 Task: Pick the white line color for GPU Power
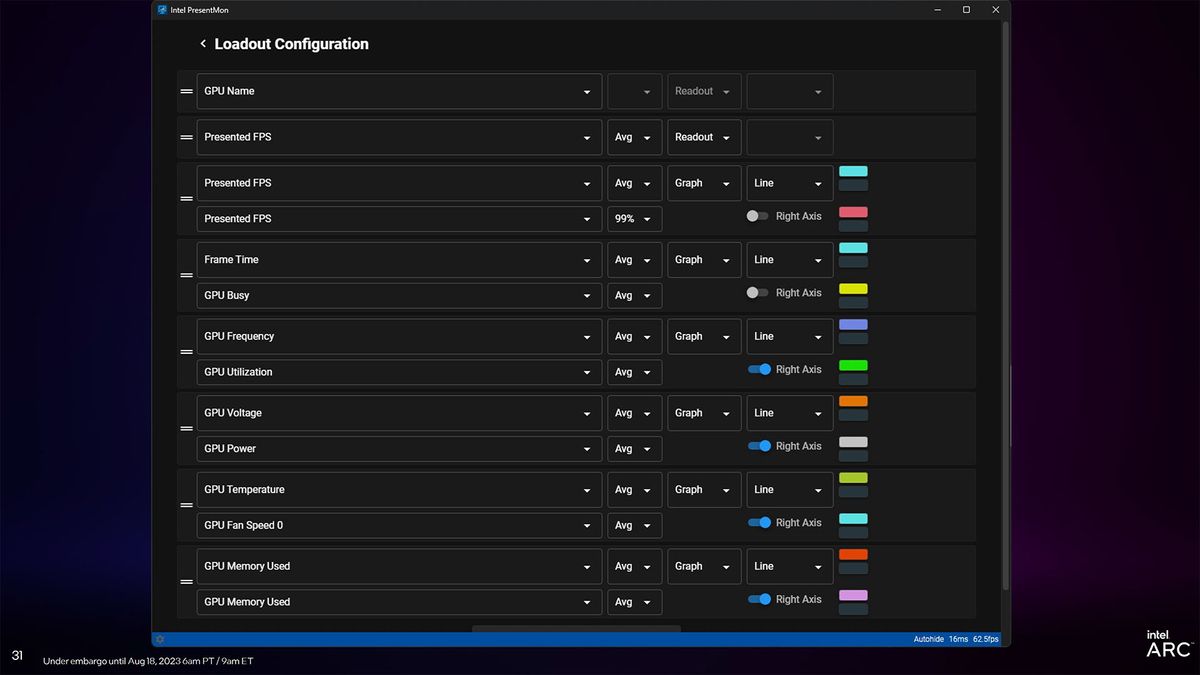(853, 442)
